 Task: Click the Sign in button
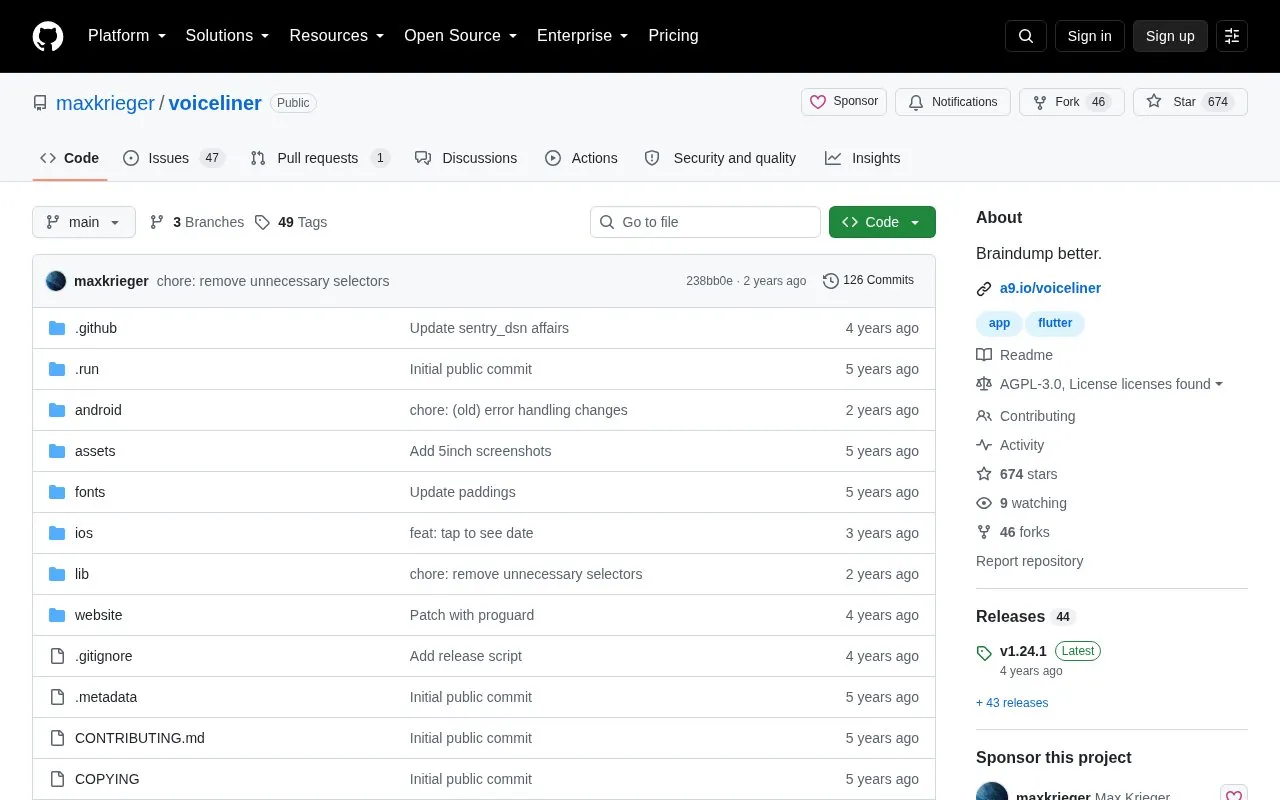coord(1090,36)
